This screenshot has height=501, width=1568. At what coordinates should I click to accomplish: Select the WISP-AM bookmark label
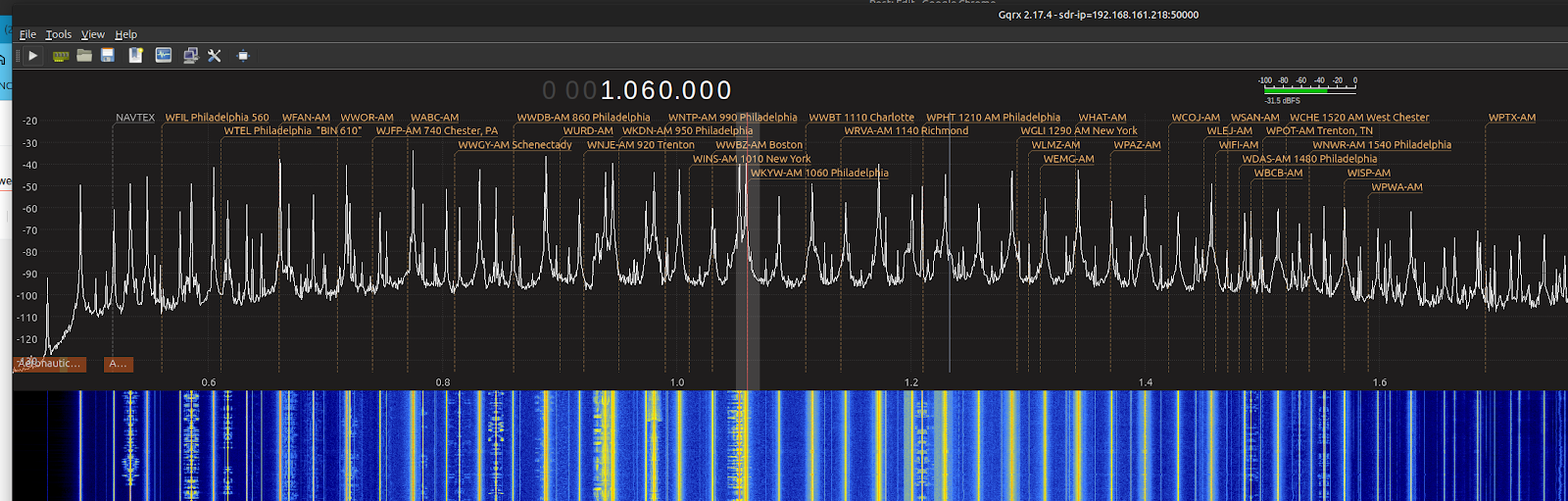click(x=1368, y=173)
